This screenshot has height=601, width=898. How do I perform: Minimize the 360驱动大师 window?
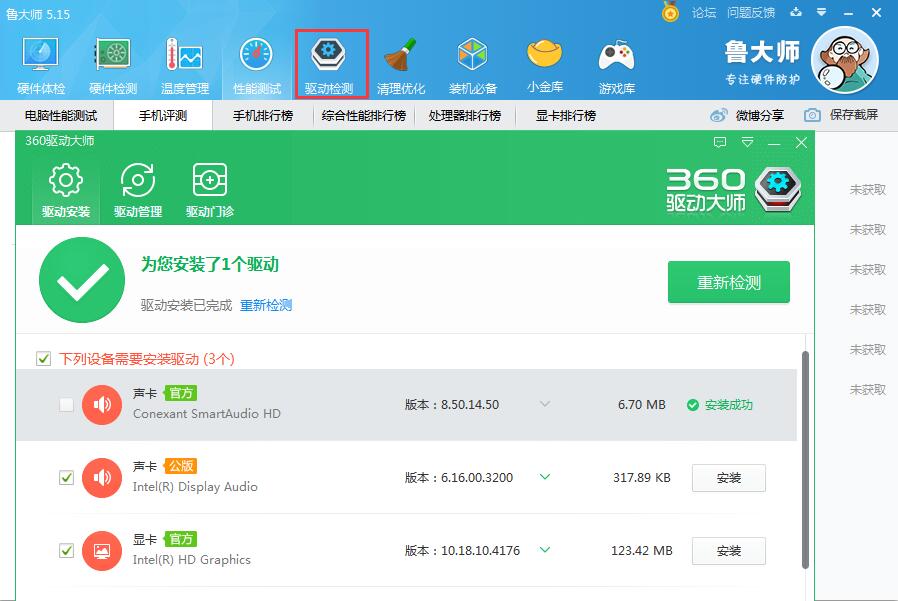pyautogui.click(x=774, y=143)
